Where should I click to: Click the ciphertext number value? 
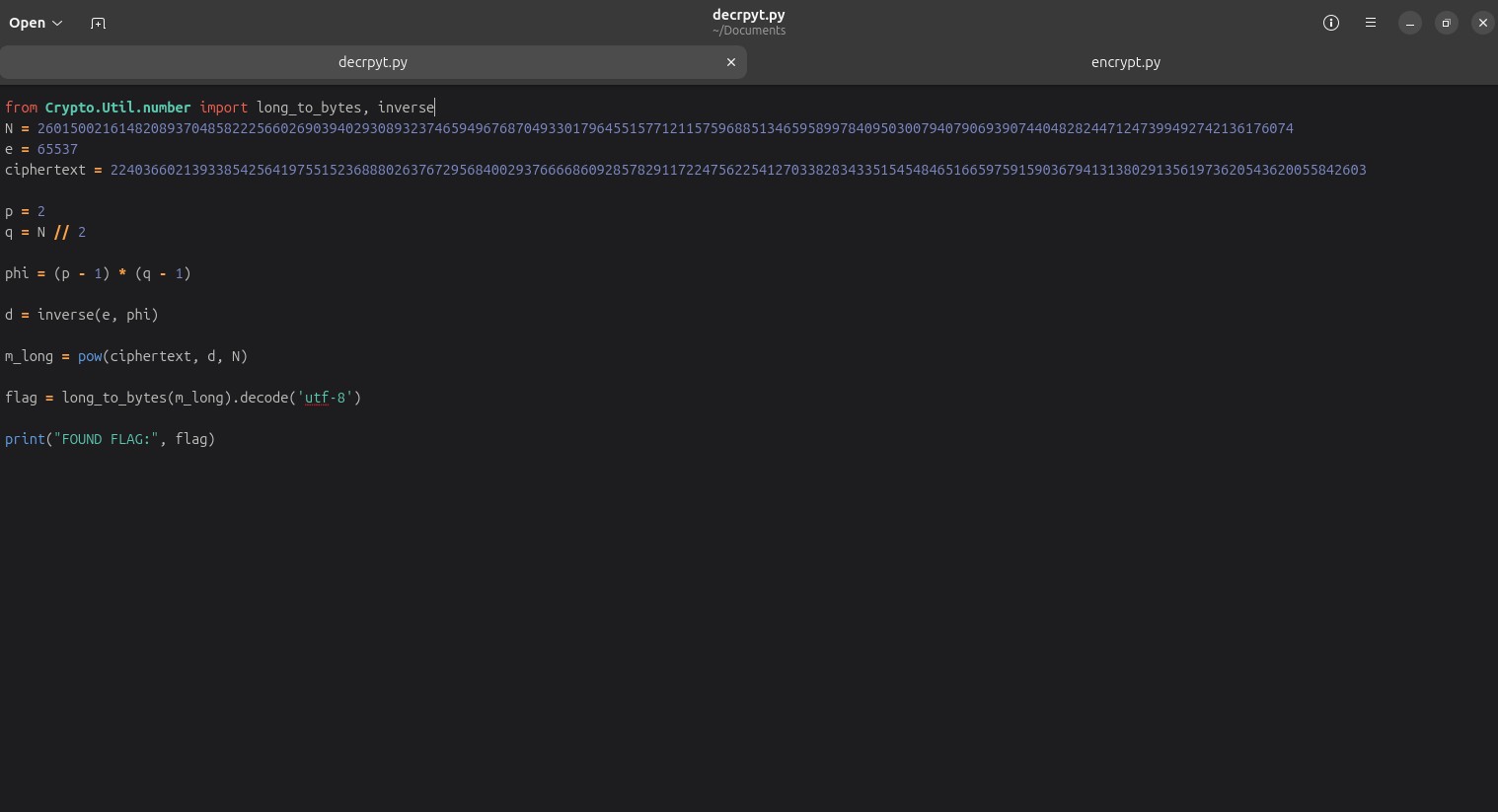click(x=738, y=170)
